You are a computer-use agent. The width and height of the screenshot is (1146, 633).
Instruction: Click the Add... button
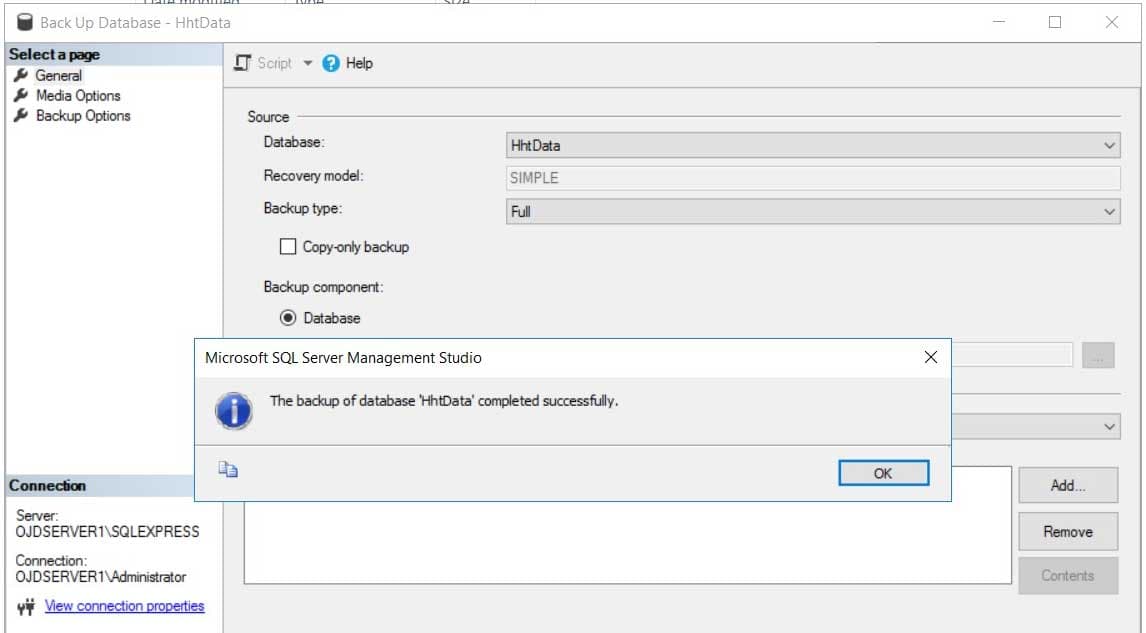coord(1068,485)
